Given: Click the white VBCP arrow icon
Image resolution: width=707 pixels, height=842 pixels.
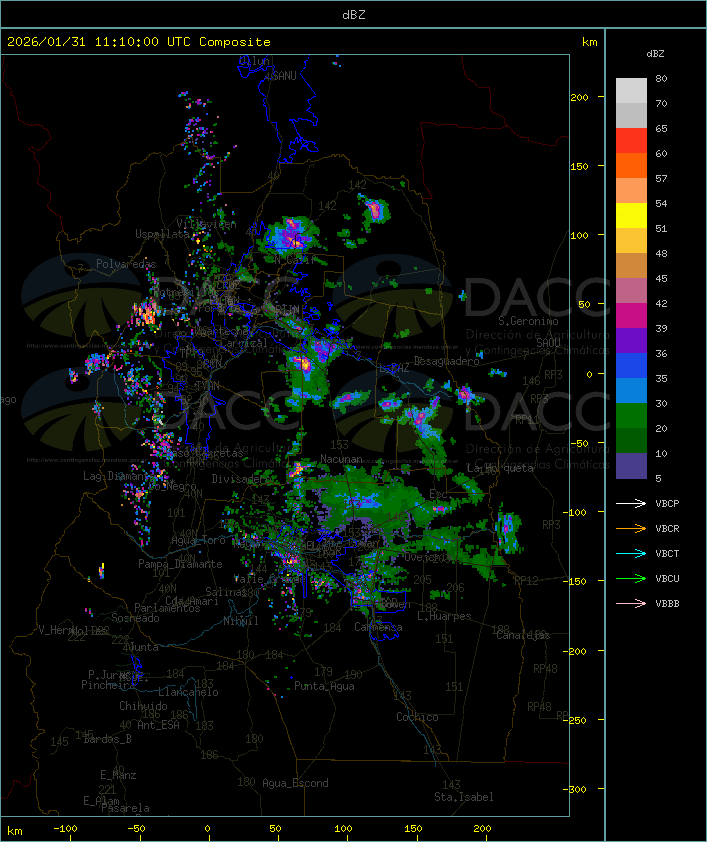Looking at the screenshot, I should [x=631, y=503].
